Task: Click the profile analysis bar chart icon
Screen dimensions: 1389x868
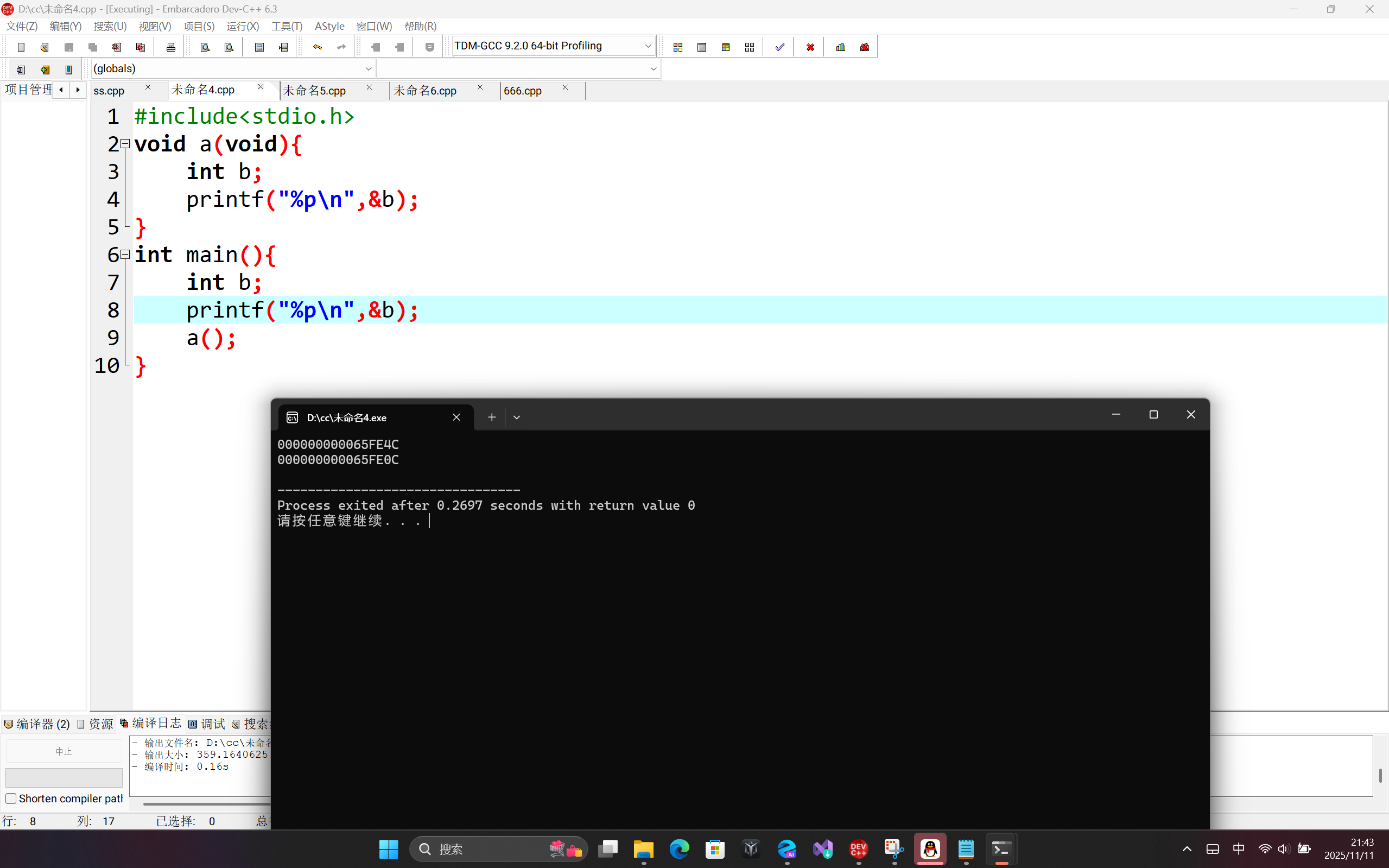Action: click(841, 47)
